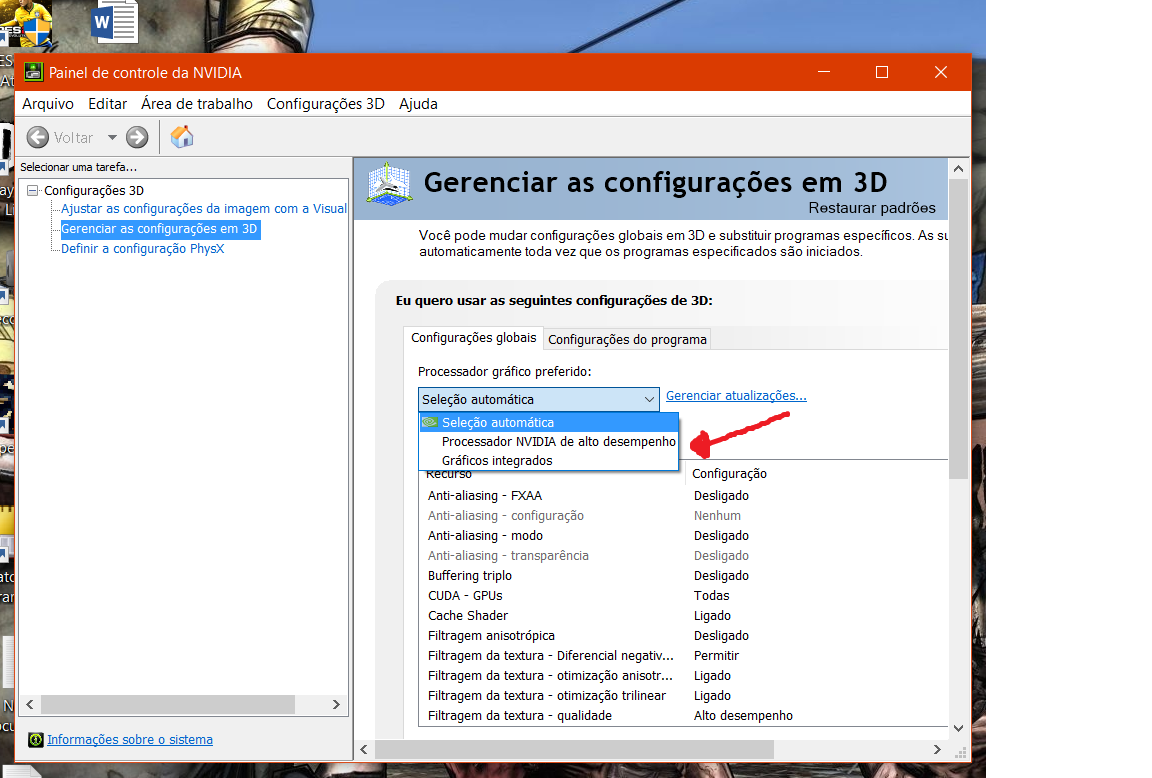Click the system information icon at bottom left

click(35, 740)
